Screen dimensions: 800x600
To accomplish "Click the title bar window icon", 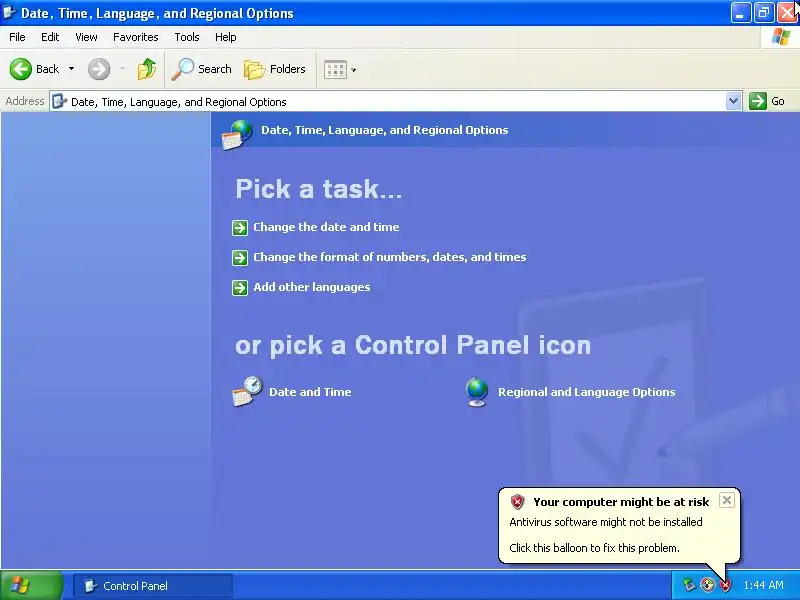I will click(x=9, y=12).
